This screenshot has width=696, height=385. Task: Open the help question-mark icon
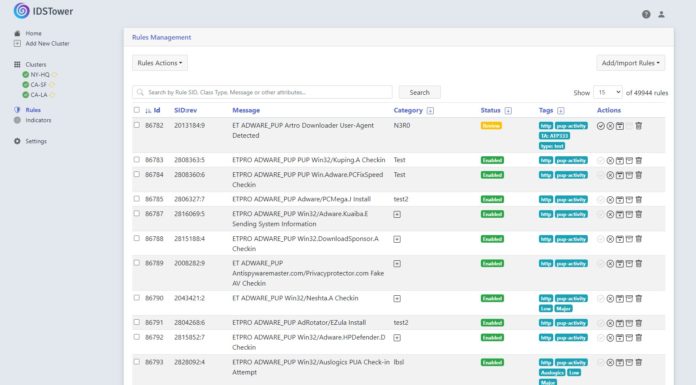pyautogui.click(x=646, y=14)
